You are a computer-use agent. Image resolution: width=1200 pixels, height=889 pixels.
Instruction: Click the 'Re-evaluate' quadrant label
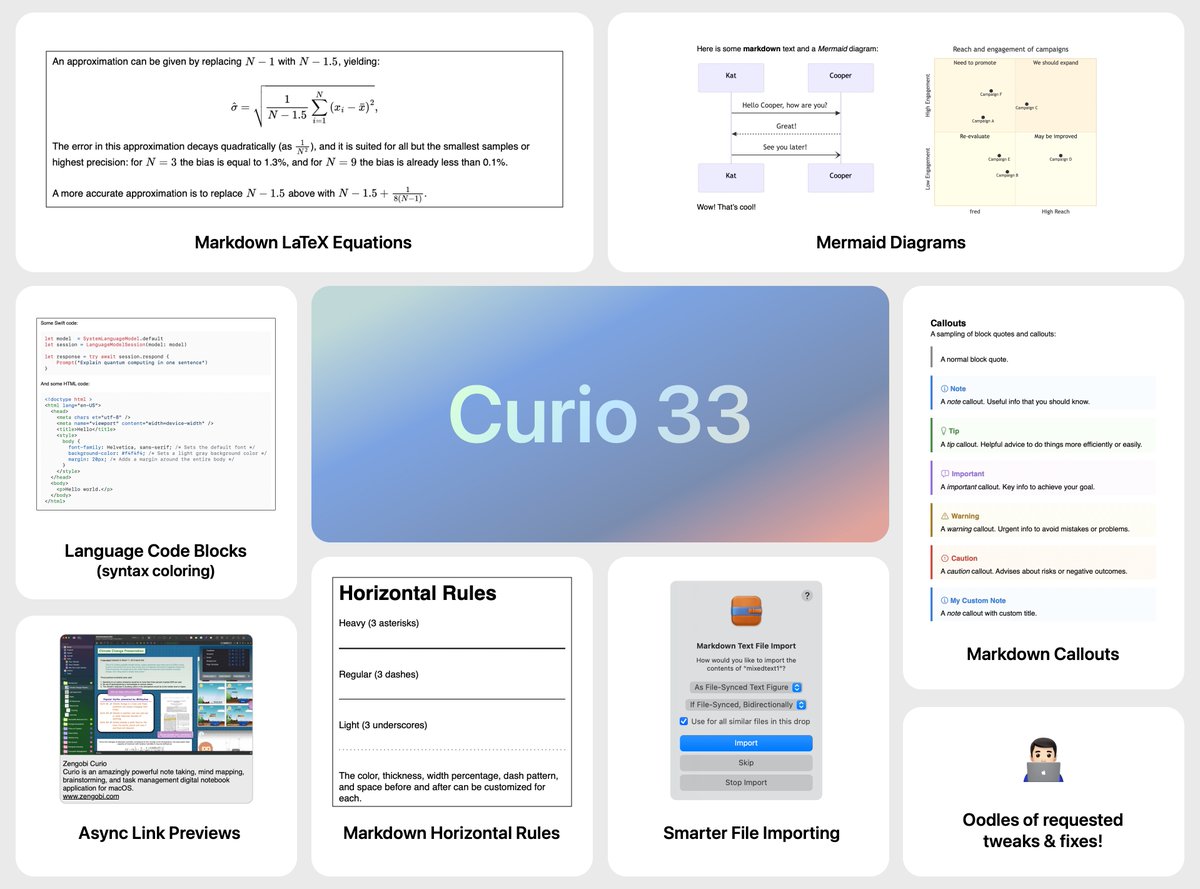click(974, 136)
